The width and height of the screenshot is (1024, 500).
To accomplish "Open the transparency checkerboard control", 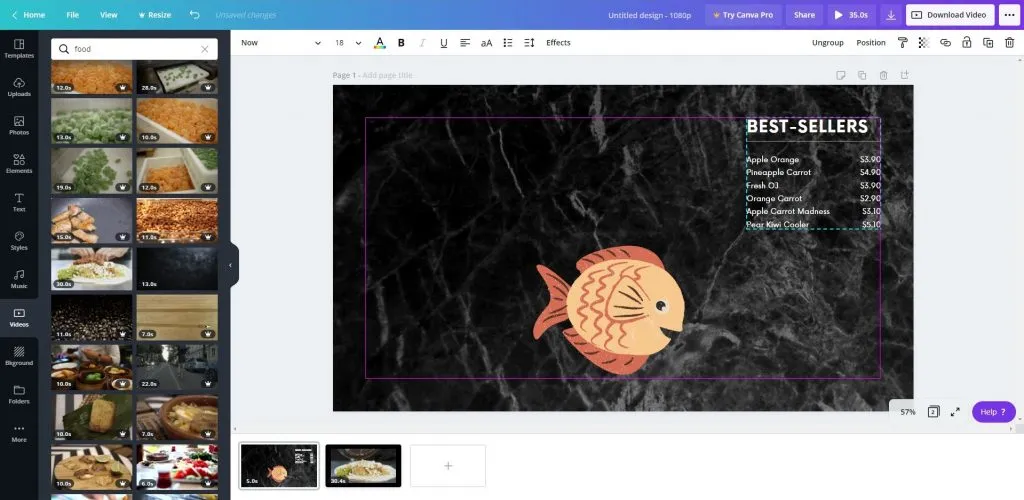I will pyautogui.click(x=923, y=42).
